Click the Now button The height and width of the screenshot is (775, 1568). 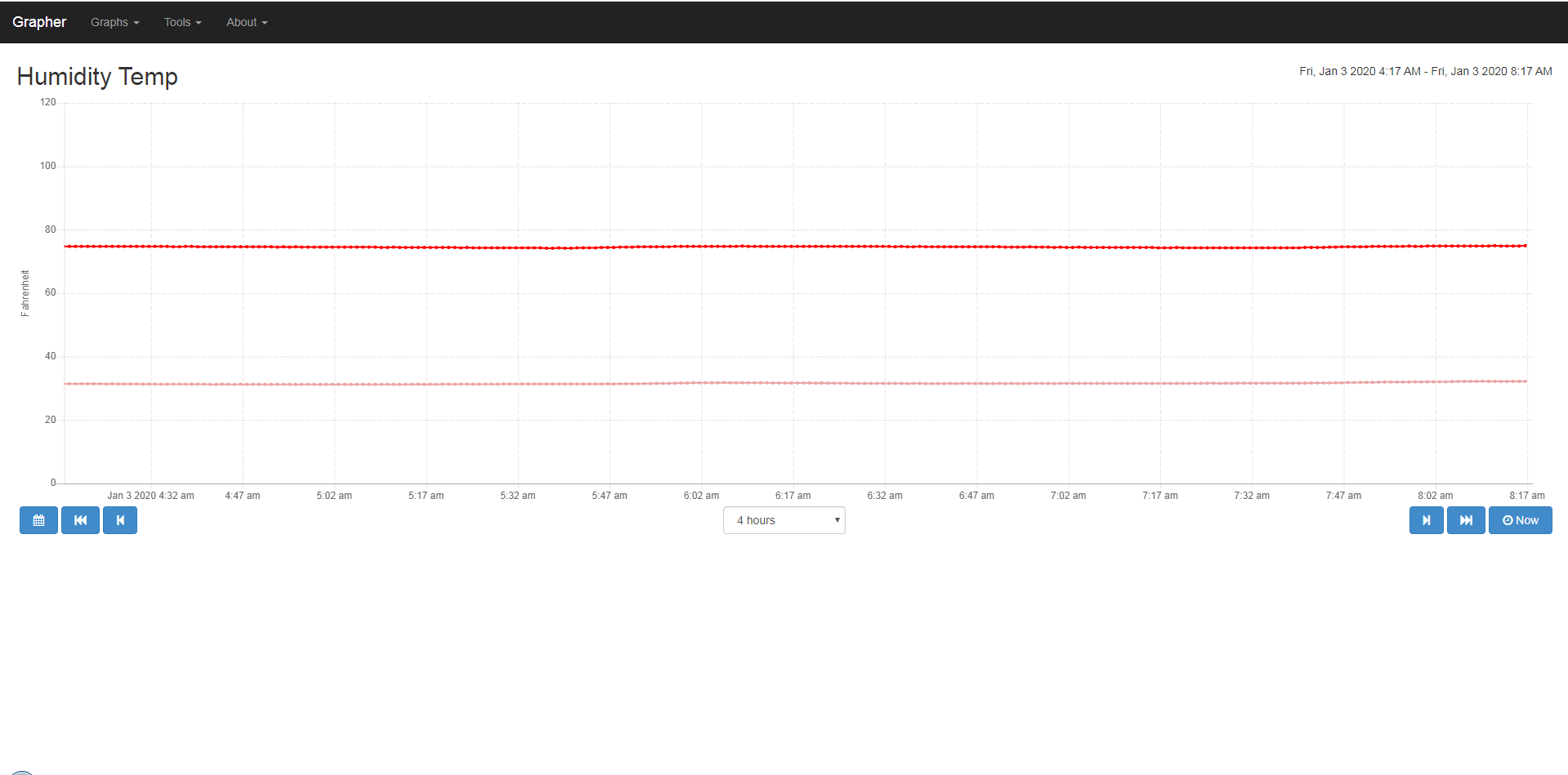pos(1521,520)
